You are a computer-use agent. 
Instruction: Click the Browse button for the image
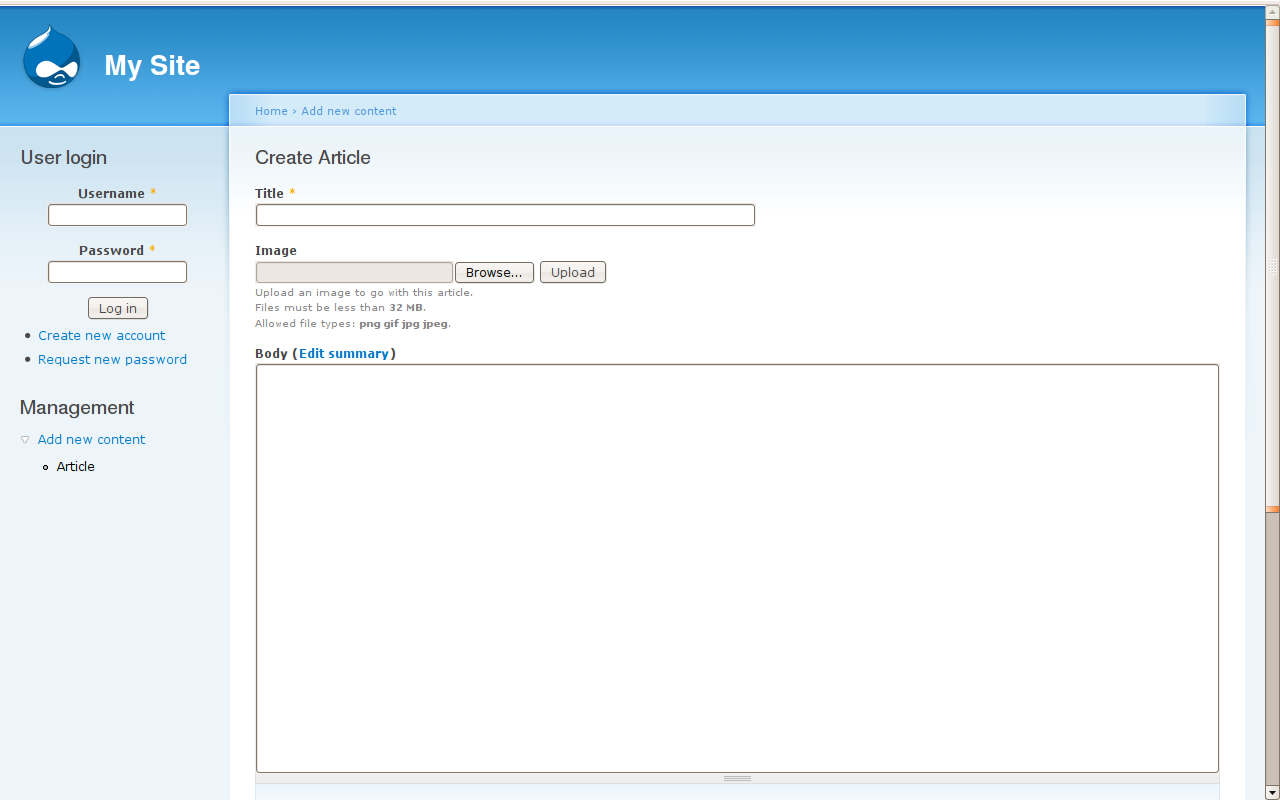pyautogui.click(x=494, y=272)
